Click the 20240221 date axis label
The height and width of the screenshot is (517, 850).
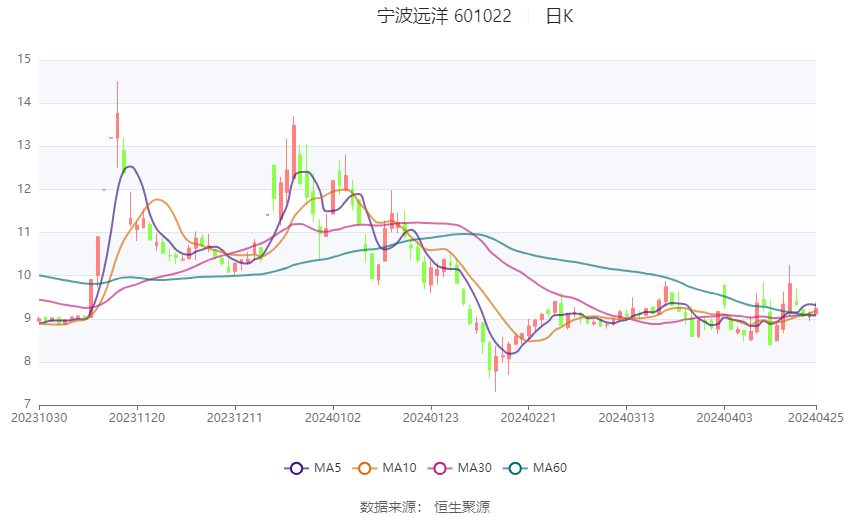(529, 418)
